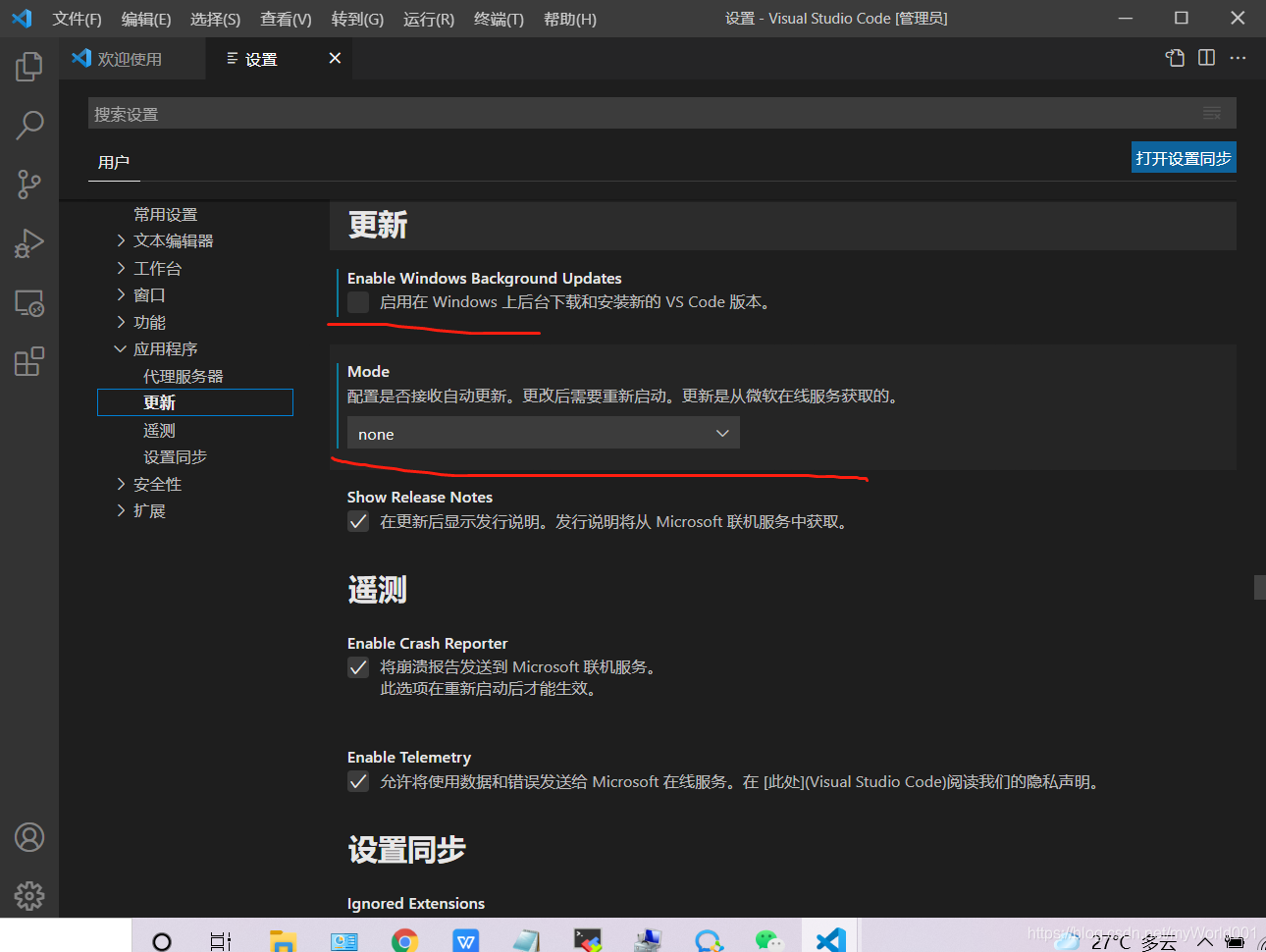Switch to the 欢迎使用 tab
The image size is (1266, 952).
132,59
